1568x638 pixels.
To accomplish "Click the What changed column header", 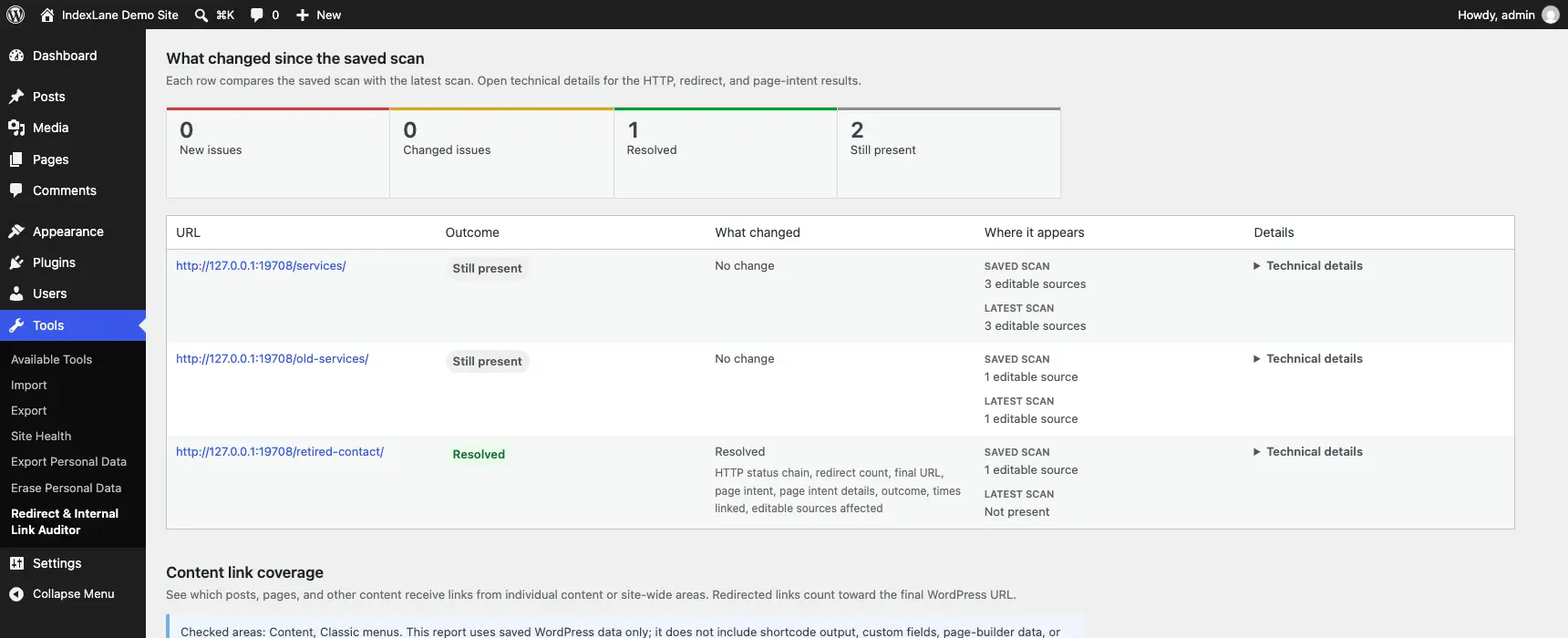I will point(758,232).
